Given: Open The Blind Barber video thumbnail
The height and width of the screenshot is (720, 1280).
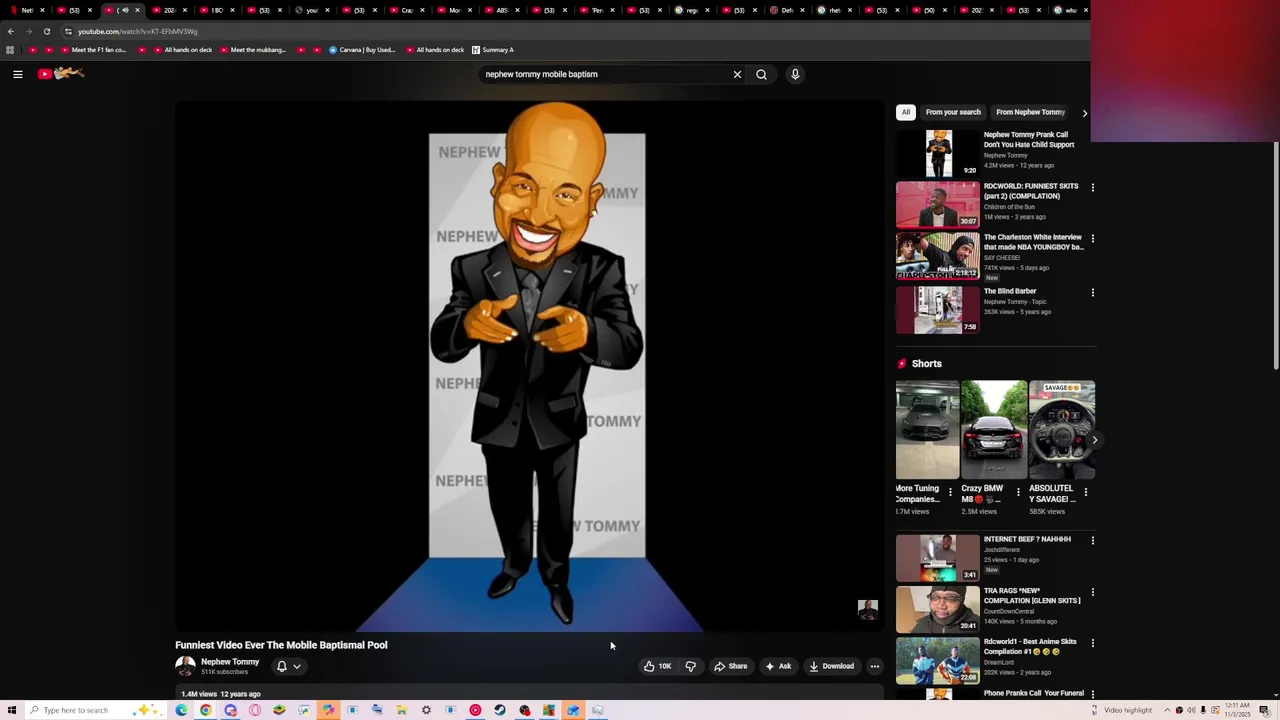Looking at the screenshot, I should (937, 309).
